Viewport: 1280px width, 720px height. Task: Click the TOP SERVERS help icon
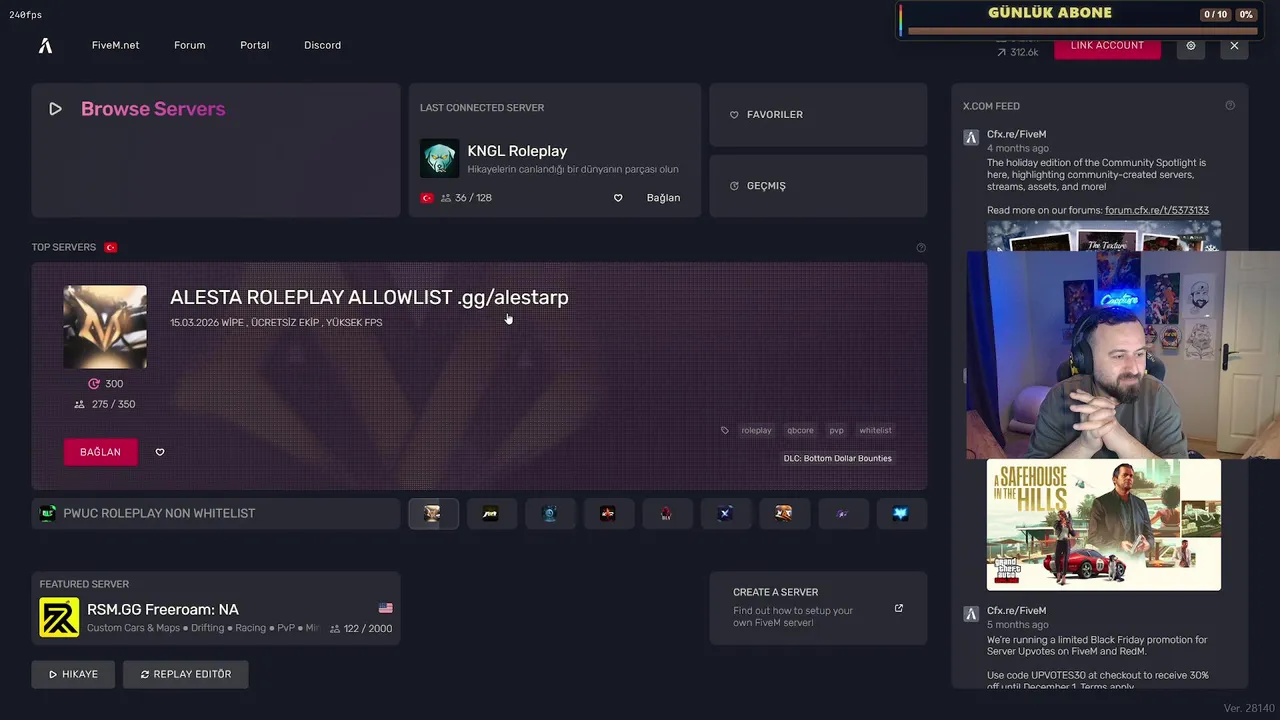coord(921,248)
